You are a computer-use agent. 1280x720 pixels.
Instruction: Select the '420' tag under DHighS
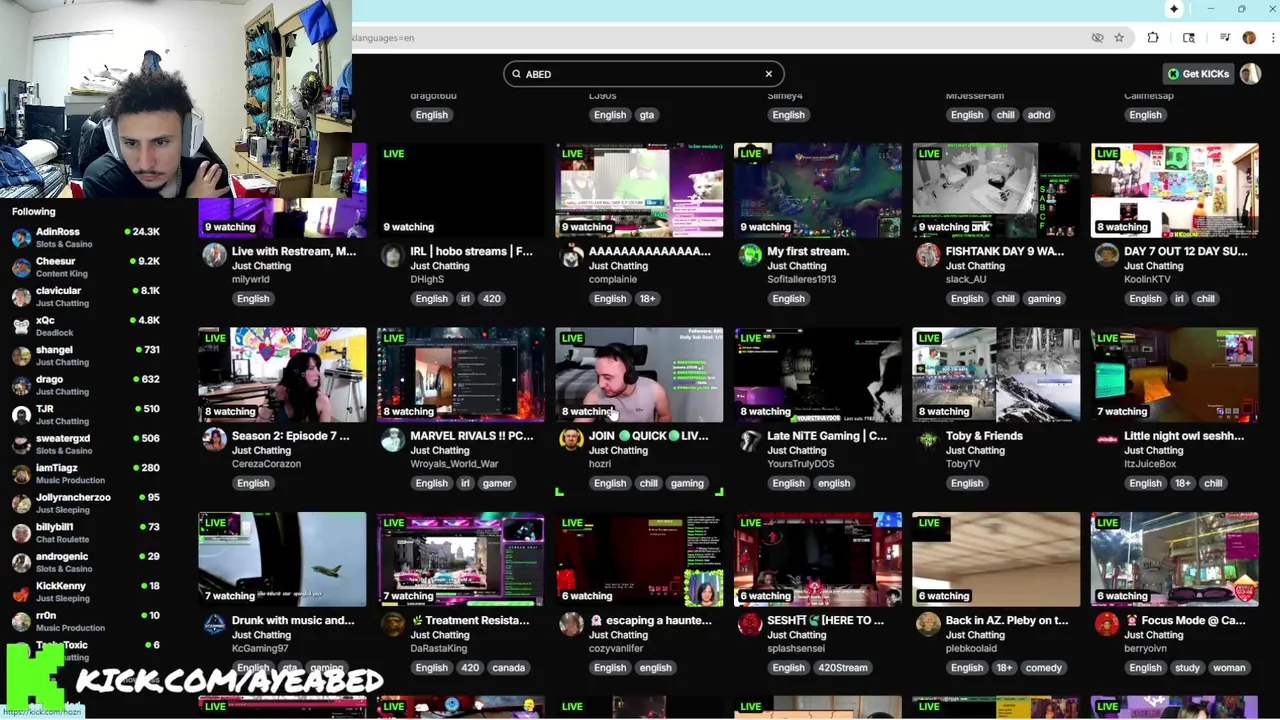[491, 299]
